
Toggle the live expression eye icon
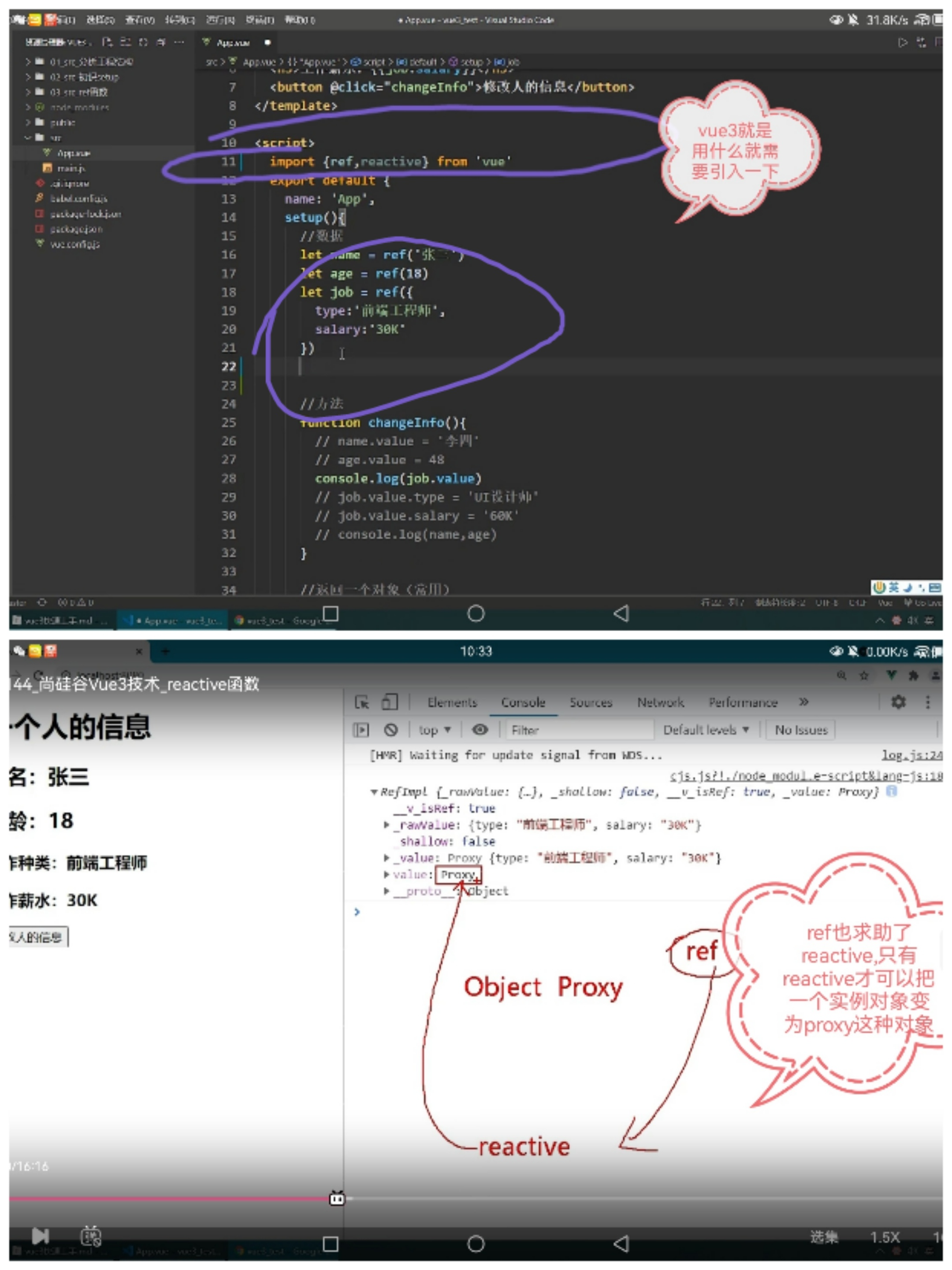click(x=480, y=730)
